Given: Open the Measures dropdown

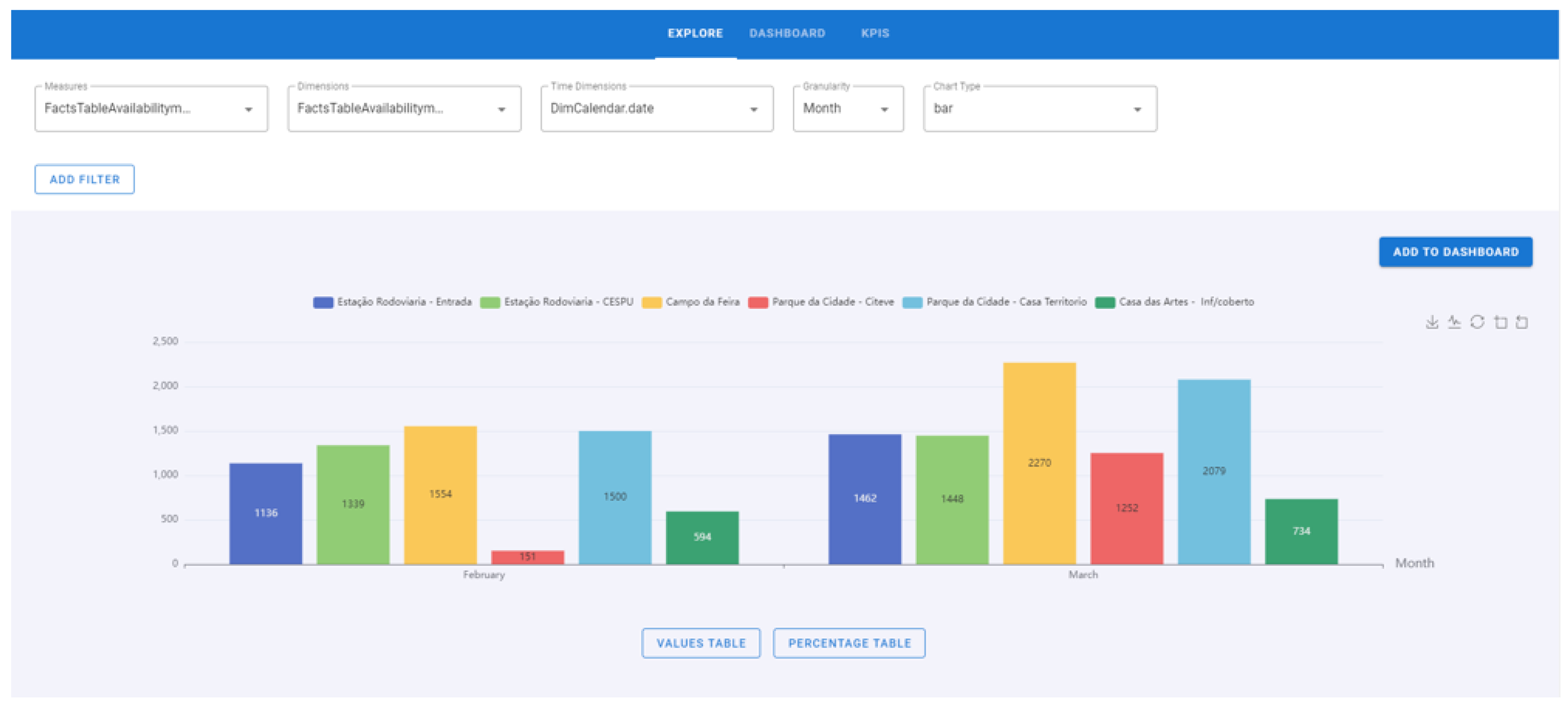Looking at the screenshot, I should point(151,109).
